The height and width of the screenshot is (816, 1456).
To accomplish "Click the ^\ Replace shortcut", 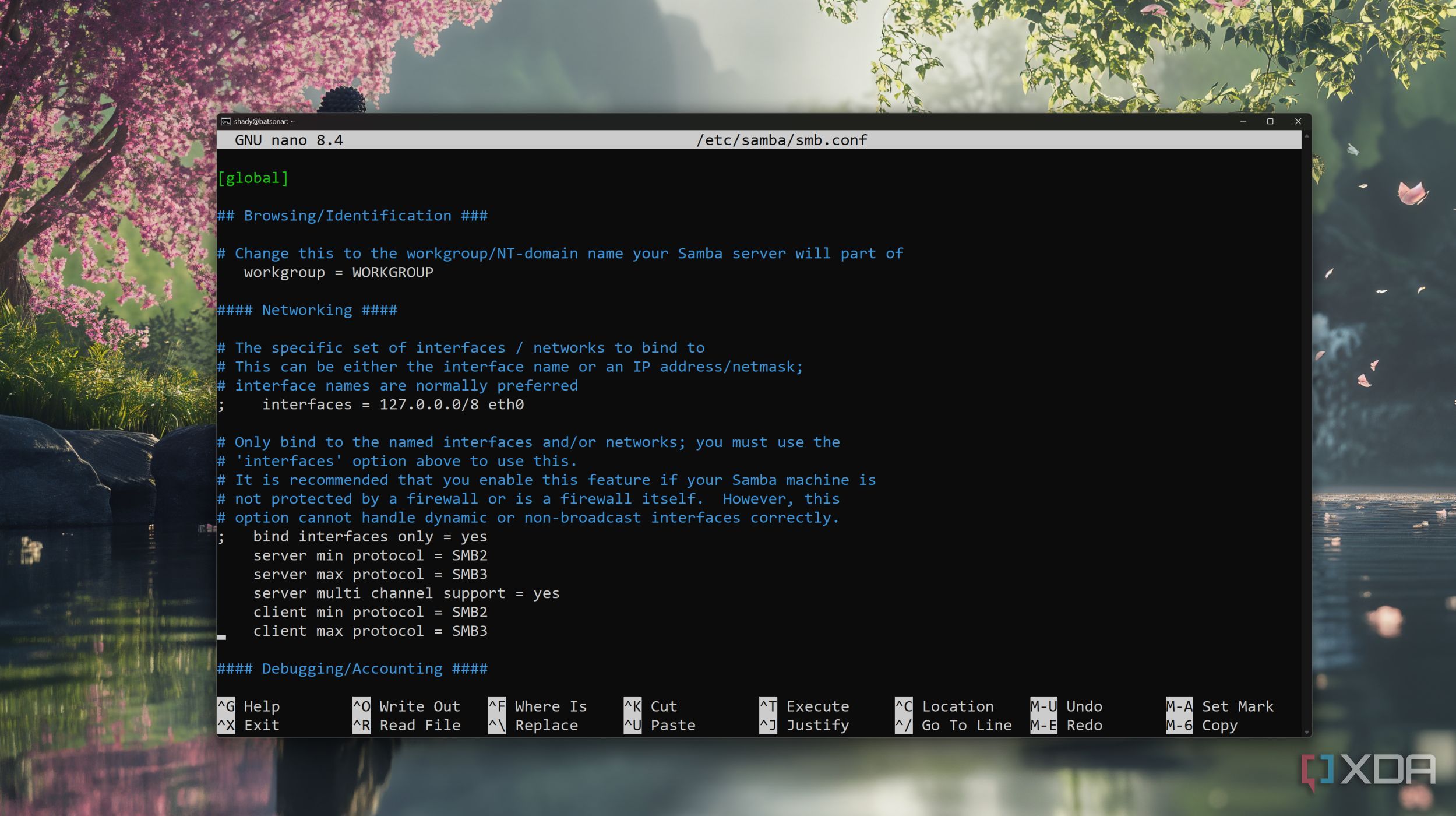I will (533, 726).
